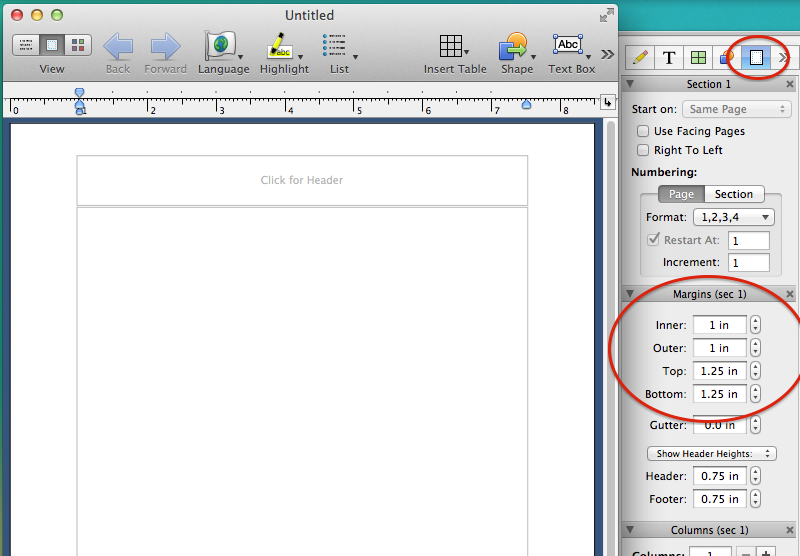
Task: Select the Page view icon in View control
Action: [x=52, y=45]
